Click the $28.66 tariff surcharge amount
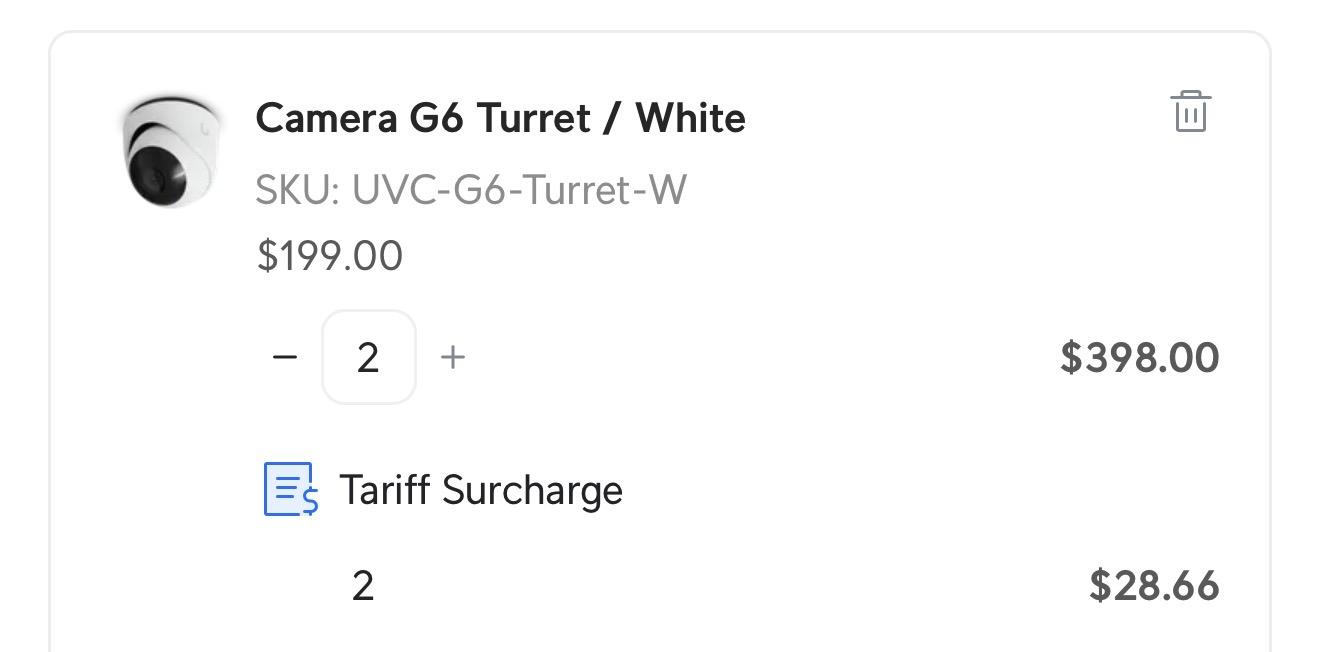 point(1153,585)
